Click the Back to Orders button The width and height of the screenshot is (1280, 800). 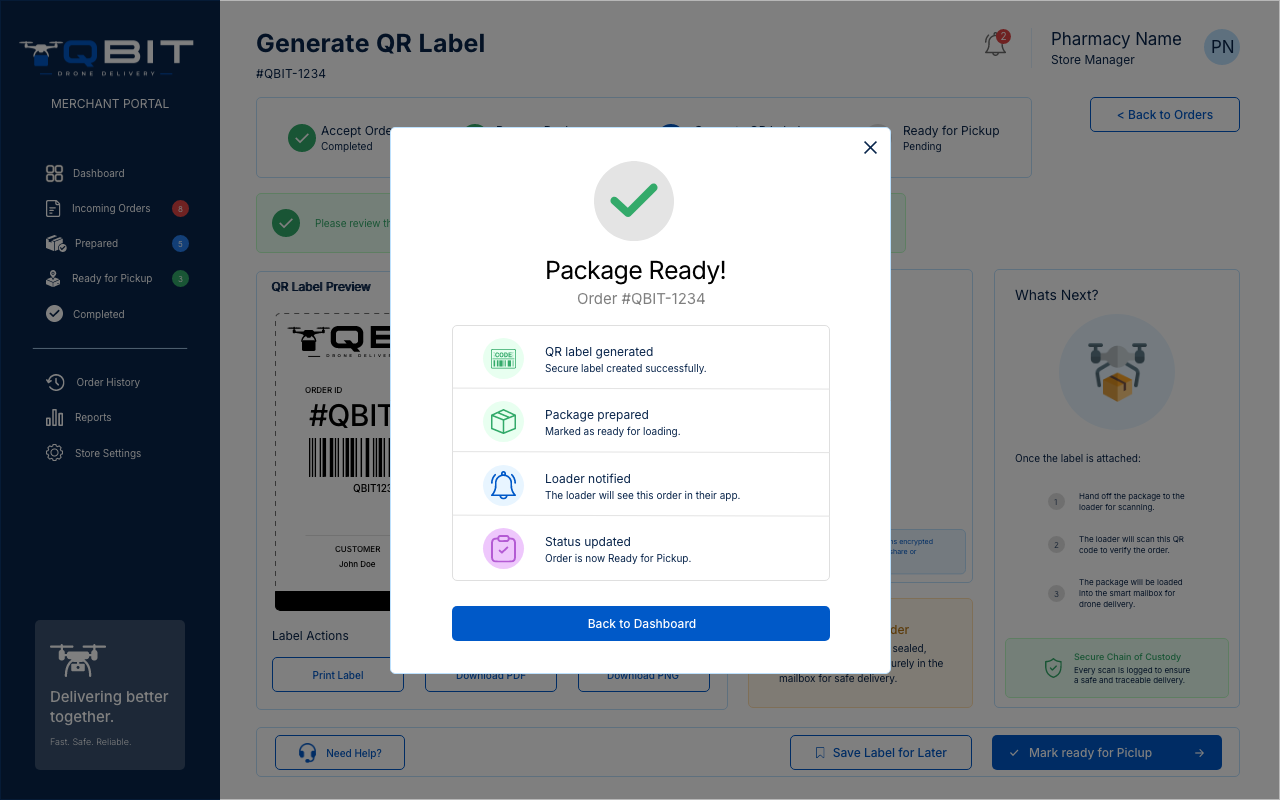pos(1165,114)
